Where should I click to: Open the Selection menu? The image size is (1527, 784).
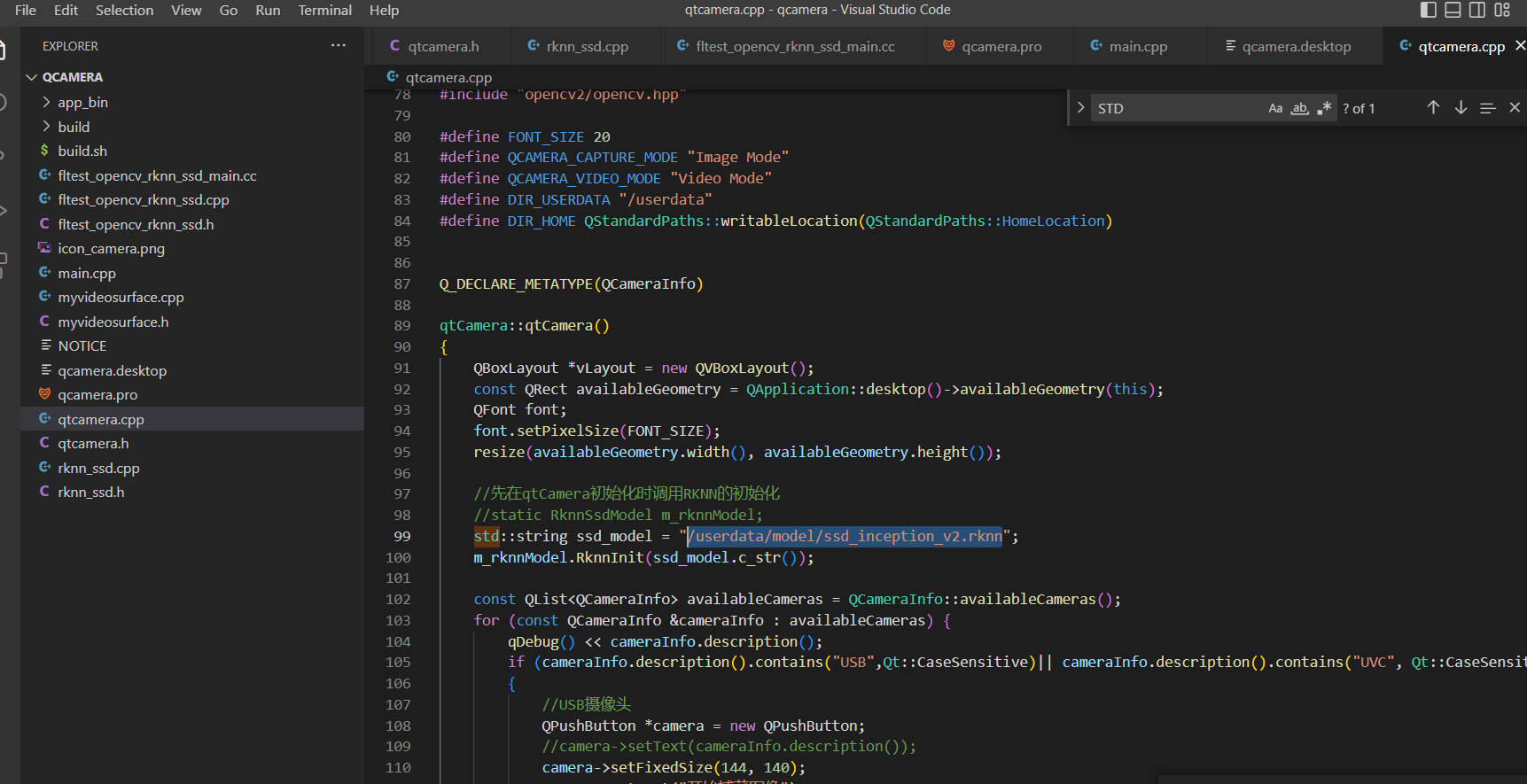coord(124,10)
